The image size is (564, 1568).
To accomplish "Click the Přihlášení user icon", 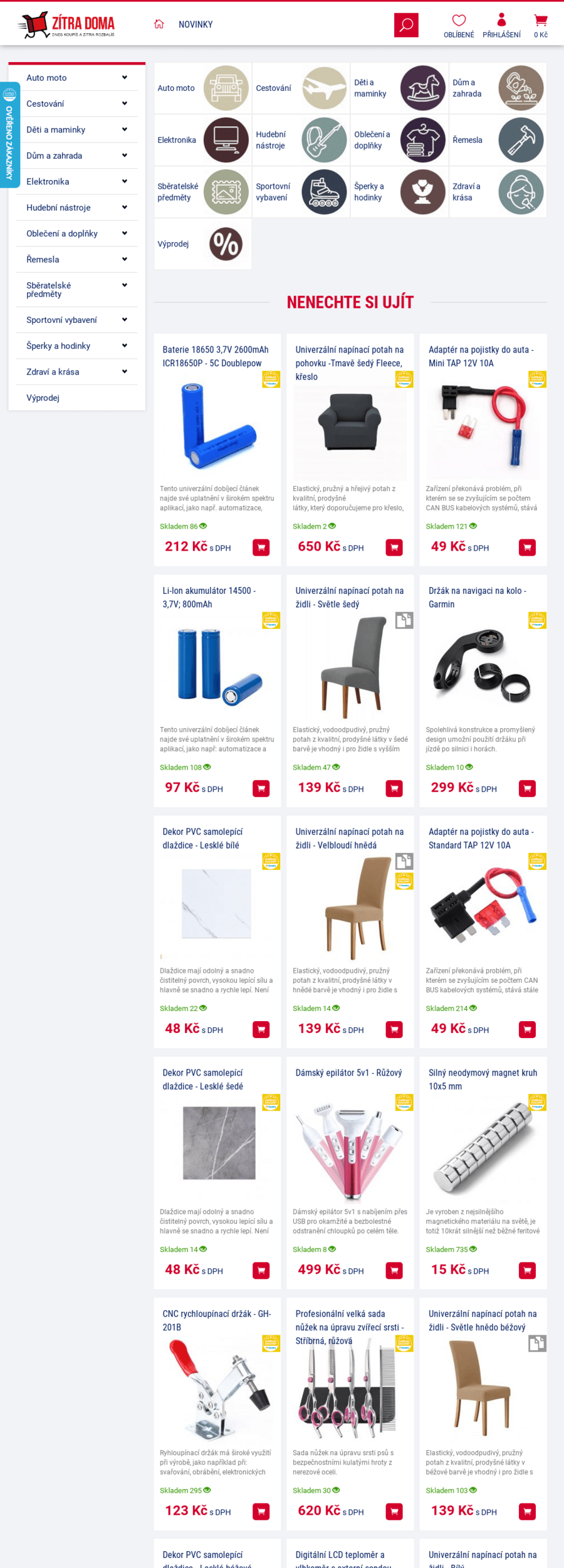I will pyautogui.click(x=501, y=20).
